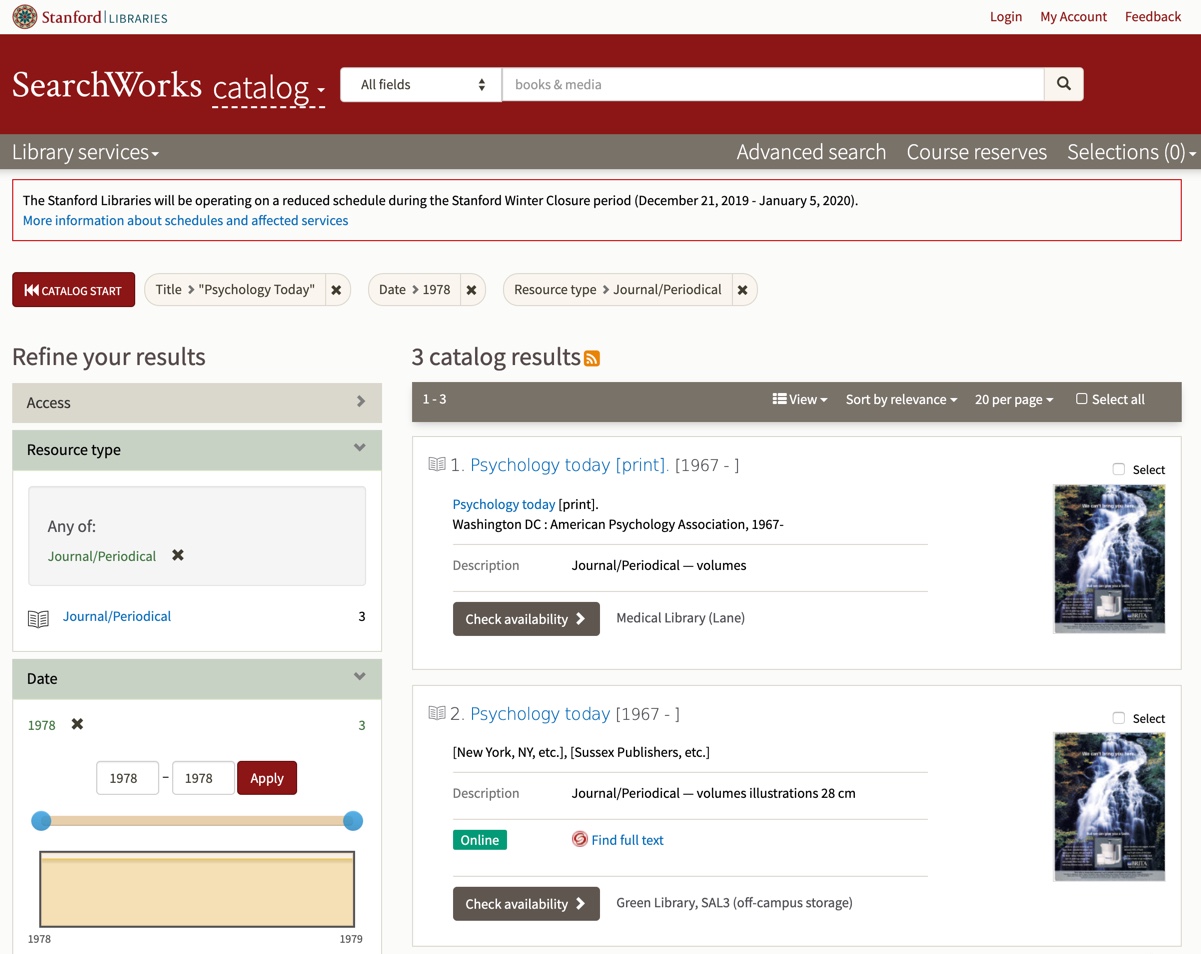The image size is (1201, 954).
Task: Click the books & media search field
Action: [773, 84]
